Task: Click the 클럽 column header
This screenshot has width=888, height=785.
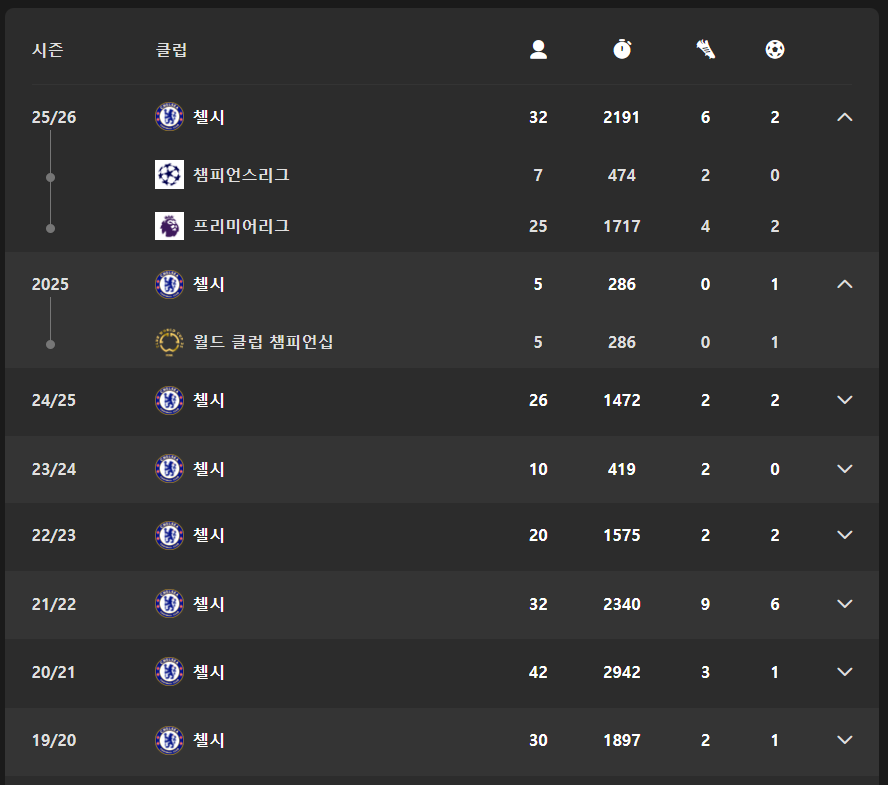Action: (x=171, y=50)
